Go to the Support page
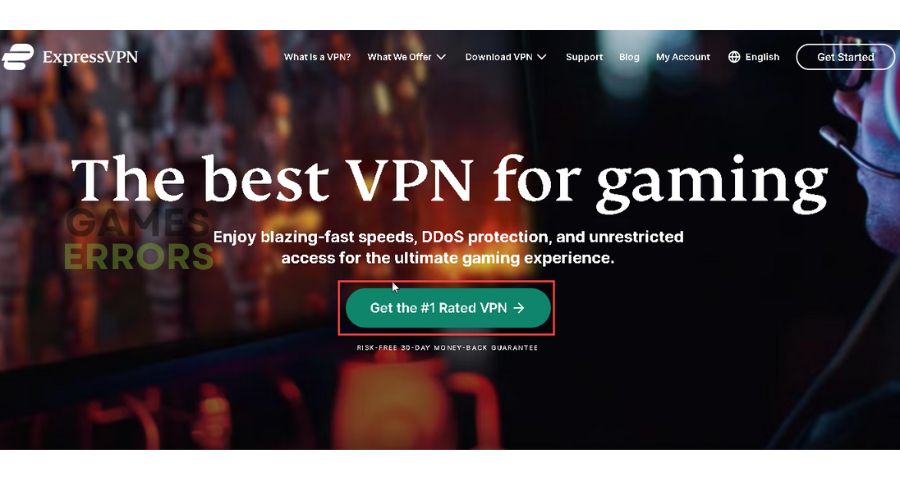This screenshot has height=500, width=900. [584, 57]
